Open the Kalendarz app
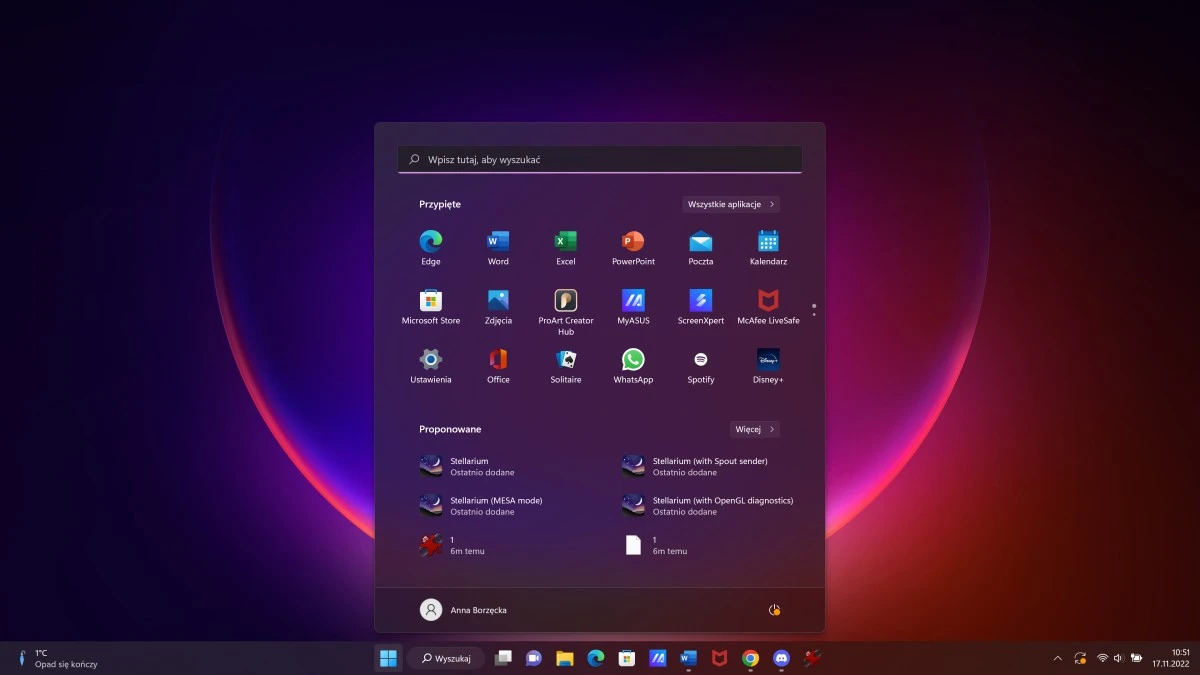Viewport: 1200px width, 675px height. 767,247
